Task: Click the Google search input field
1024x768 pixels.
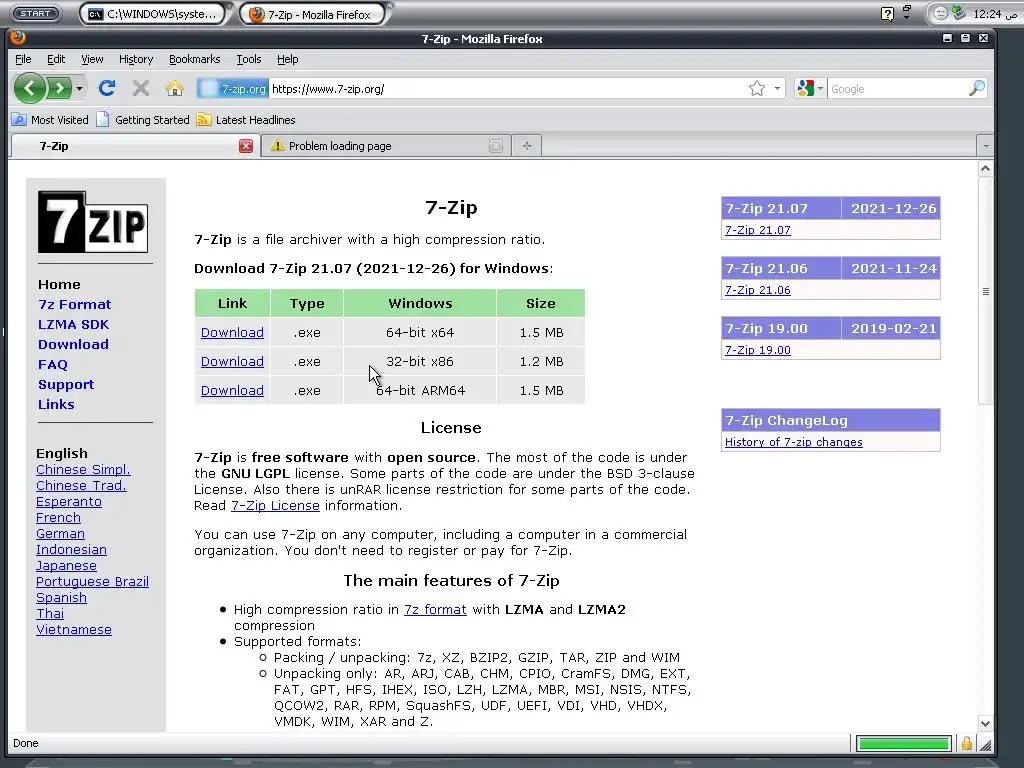Action: pyautogui.click(x=898, y=89)
